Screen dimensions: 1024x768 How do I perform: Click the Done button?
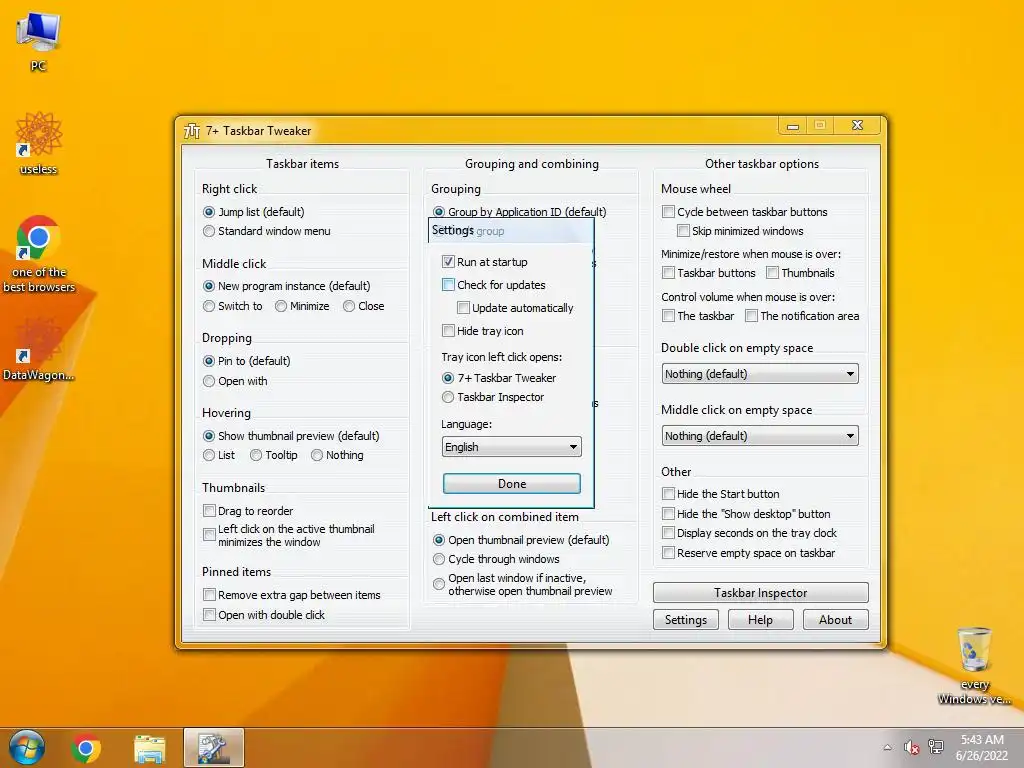click(511, 484)
